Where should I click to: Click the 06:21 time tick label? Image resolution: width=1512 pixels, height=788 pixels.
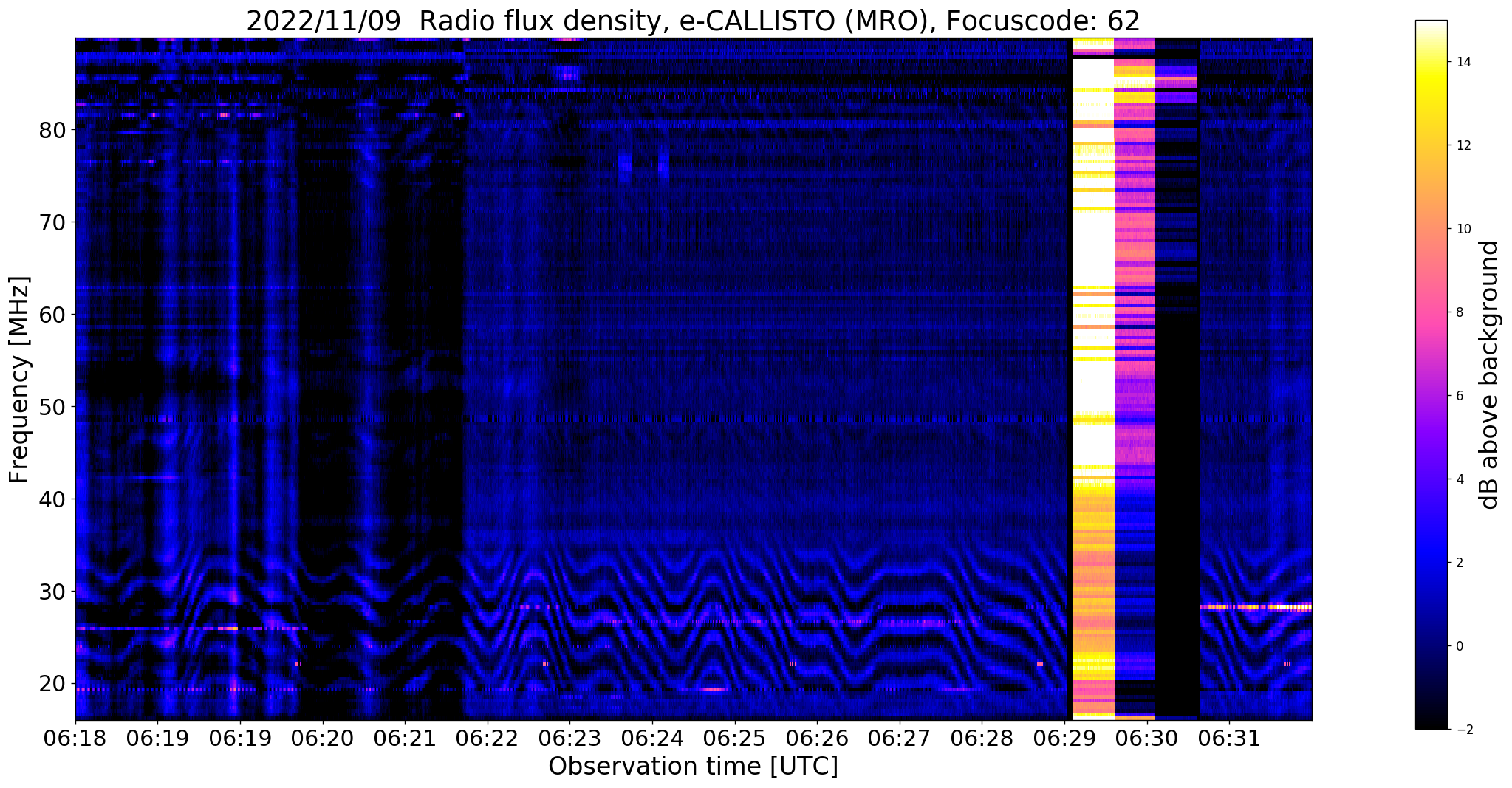click(x=404, y=737)
